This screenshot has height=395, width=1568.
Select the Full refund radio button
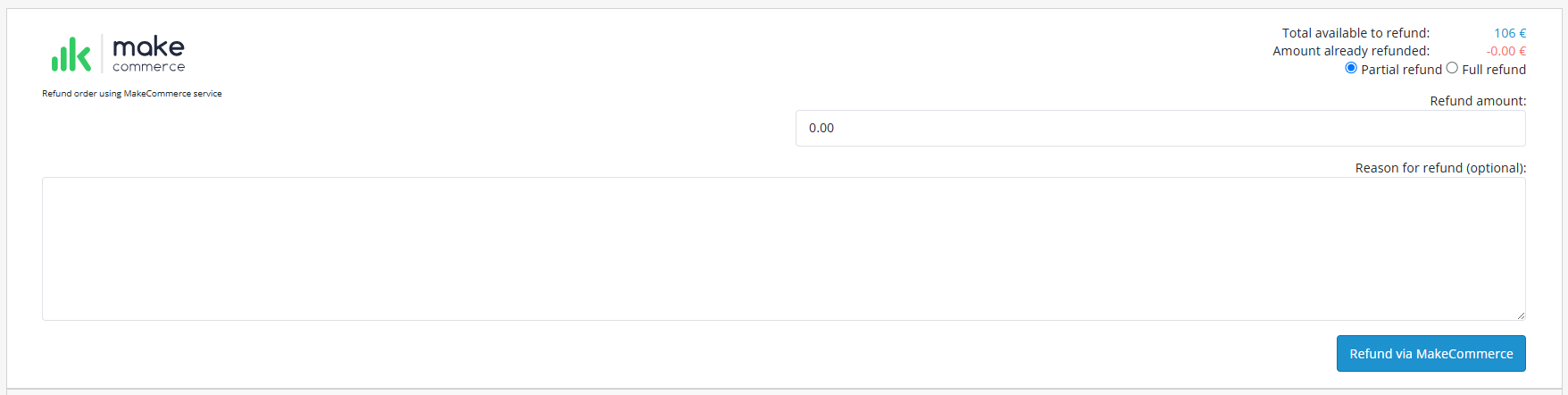[x=1452, y=68]
